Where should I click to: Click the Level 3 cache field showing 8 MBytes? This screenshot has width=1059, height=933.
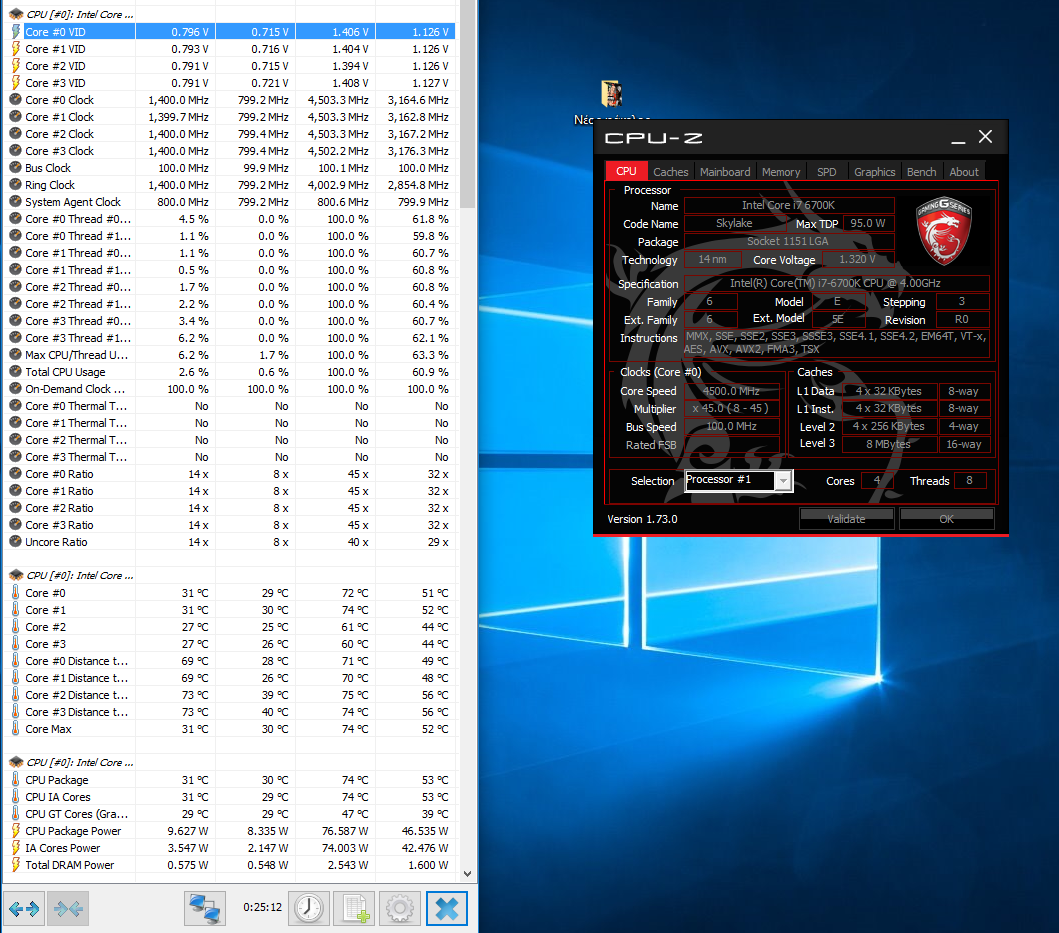(x=888, y=444)
